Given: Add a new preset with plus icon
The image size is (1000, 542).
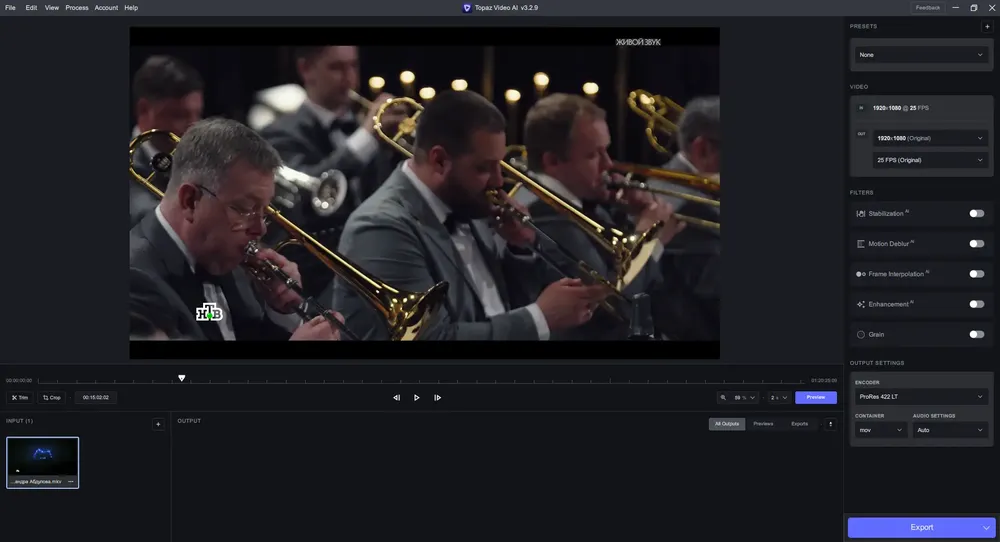Looking at the screenshot, I should pos(987,26).
